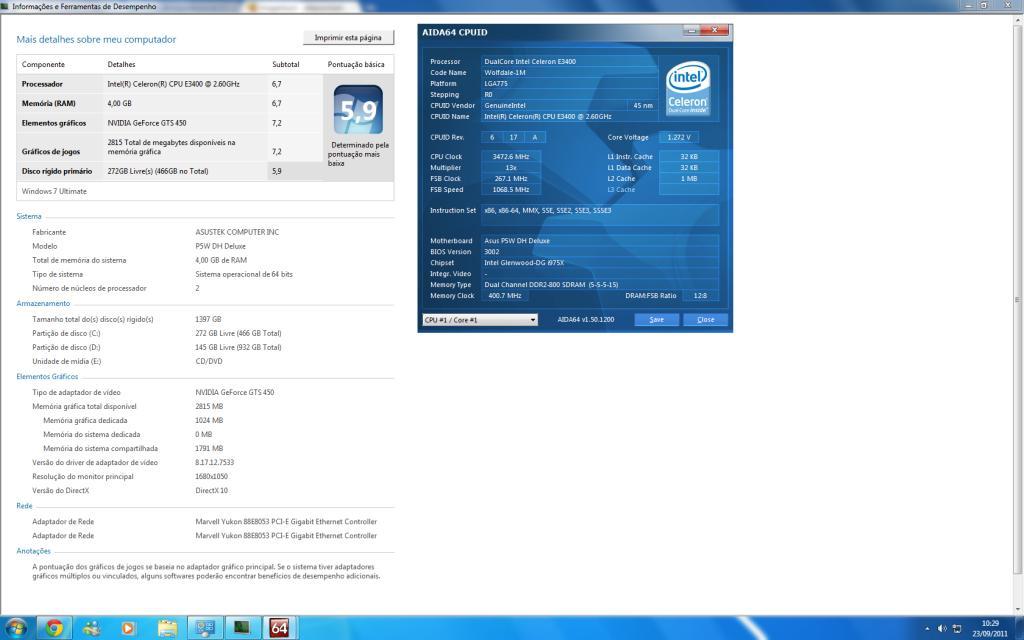Click the 272 GB Livre (466 GB Total) value
This screenshot has height=640, width=1024.
pyautogui.click(x=238, y=333)
